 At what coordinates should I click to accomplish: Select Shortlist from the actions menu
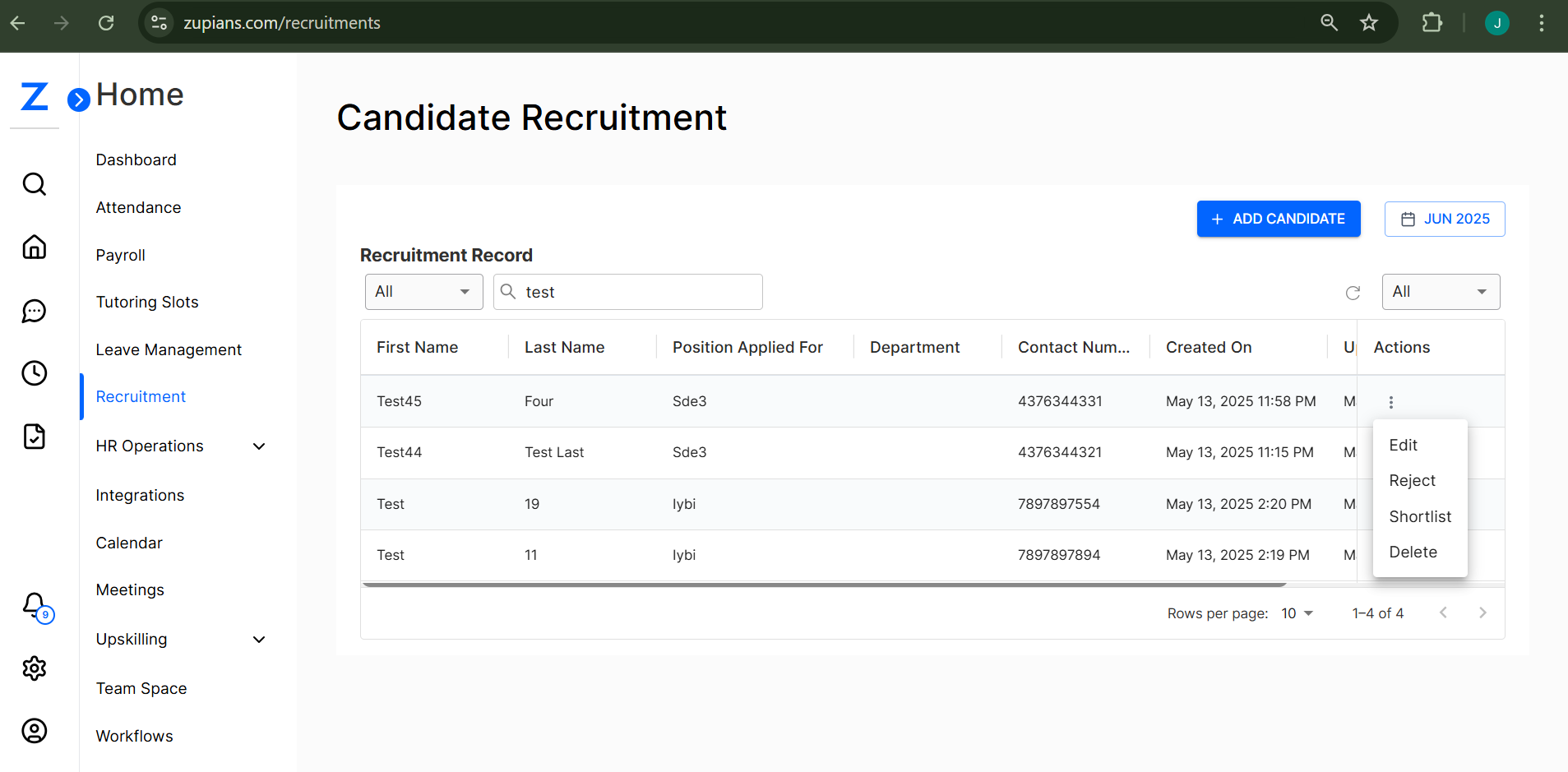(x=1420, y=516)
